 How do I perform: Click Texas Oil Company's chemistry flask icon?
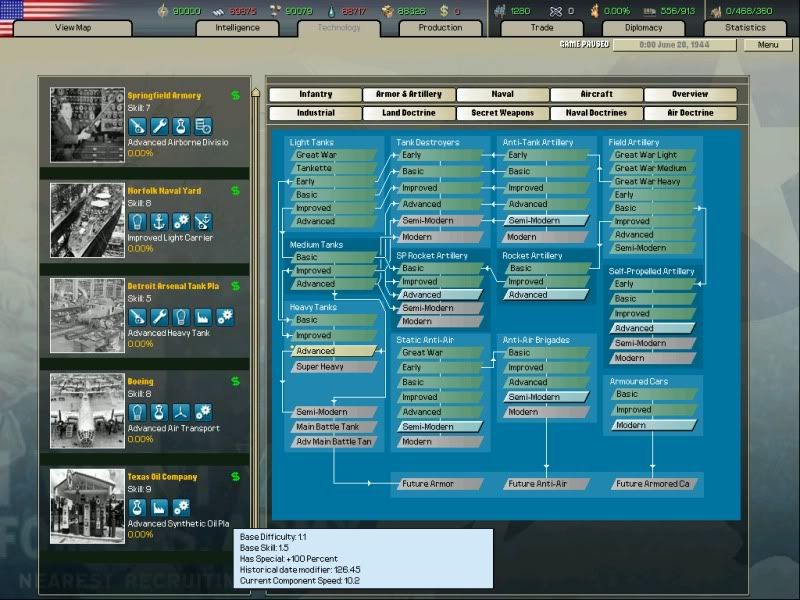coord(137,507)
